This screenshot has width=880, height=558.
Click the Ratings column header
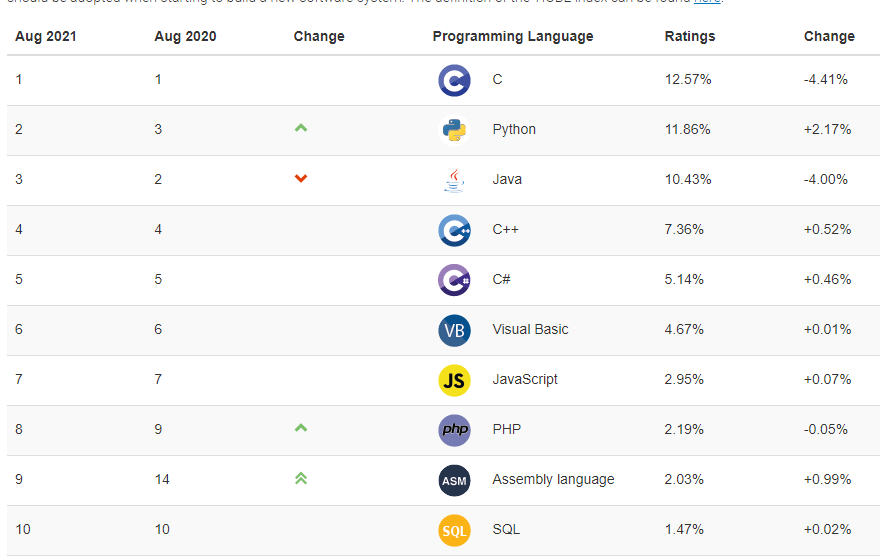[690, 36]
